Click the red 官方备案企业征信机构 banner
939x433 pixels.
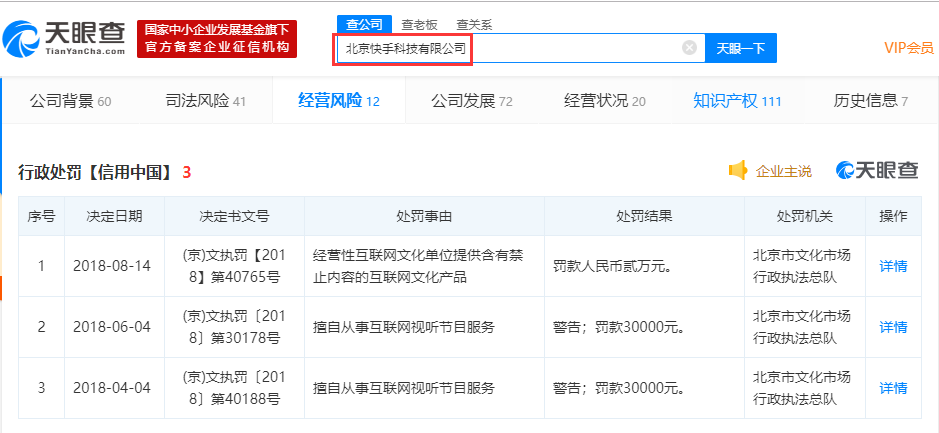coord(217,39)
